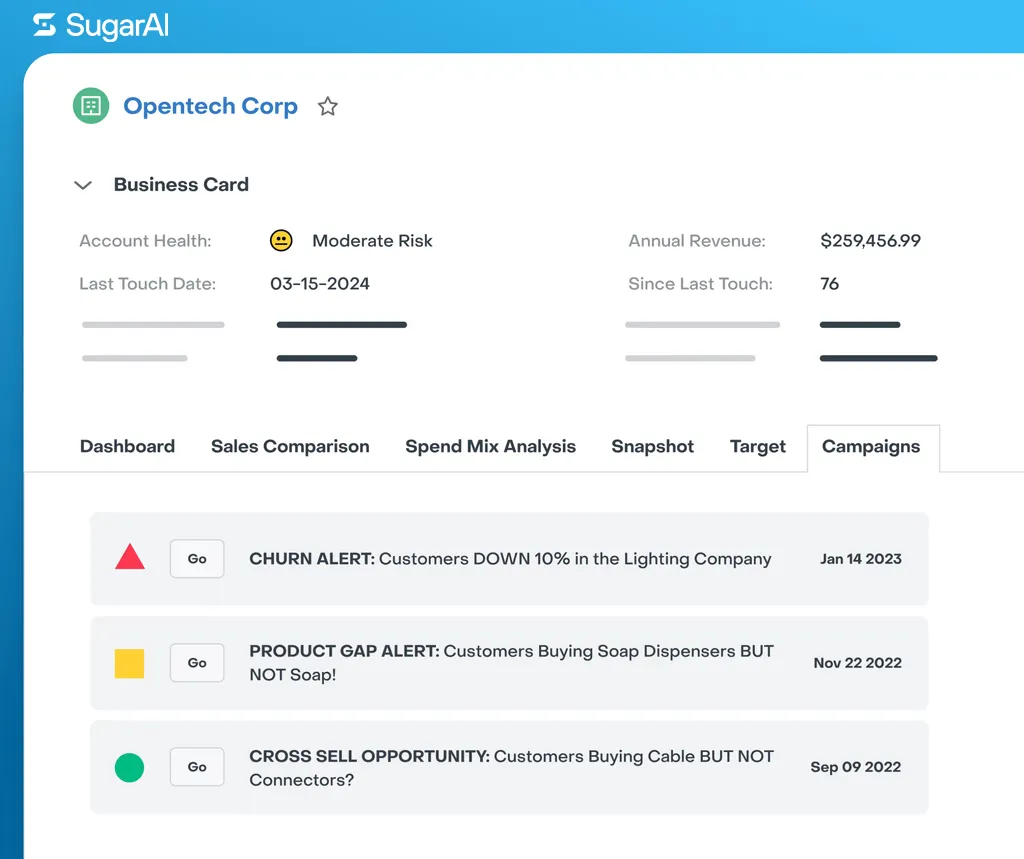Click the red triangle churn alert icon
This screenshot has height=859, width=1024.
coord(130,558)
